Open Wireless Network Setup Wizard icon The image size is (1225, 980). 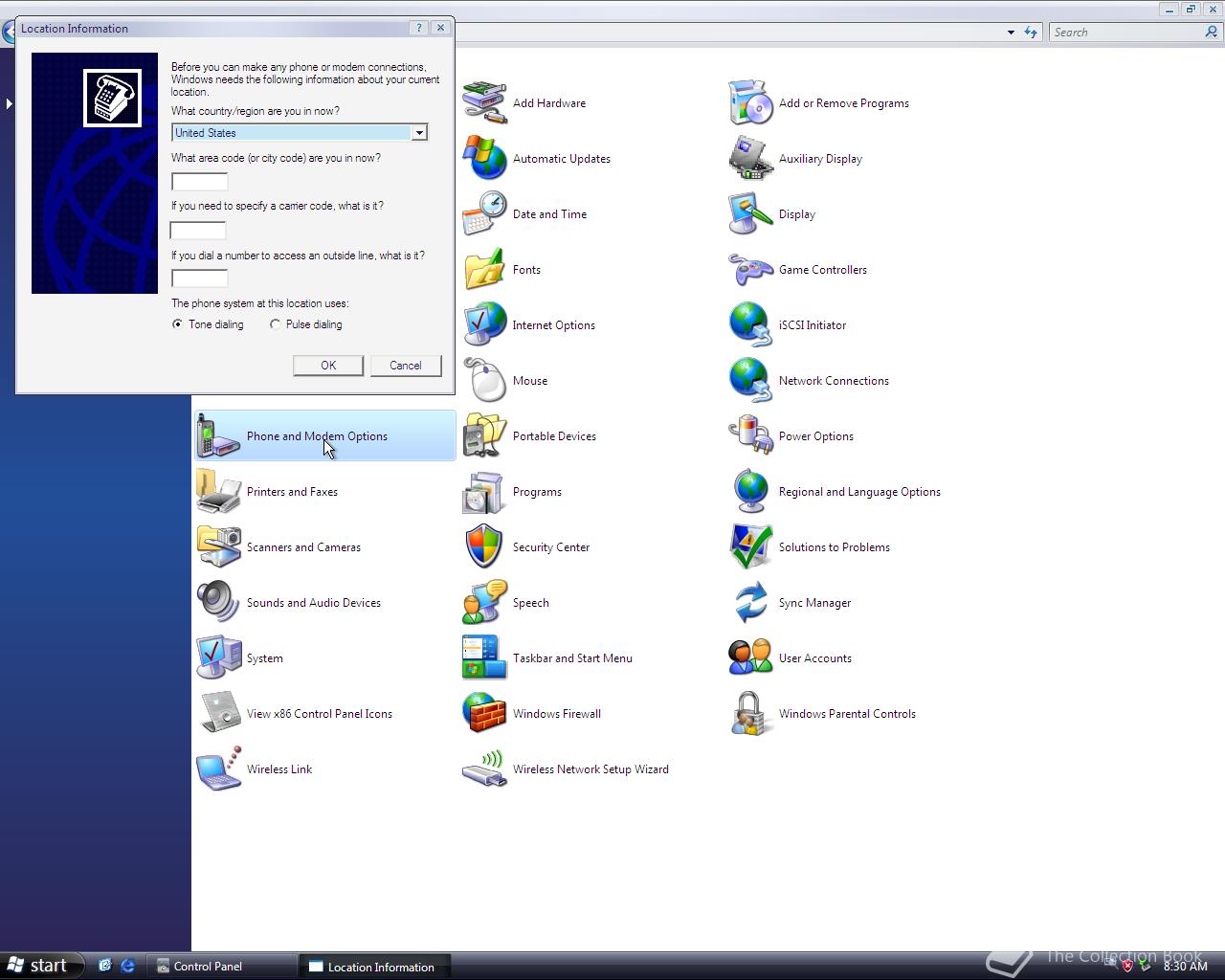[484, 769]
